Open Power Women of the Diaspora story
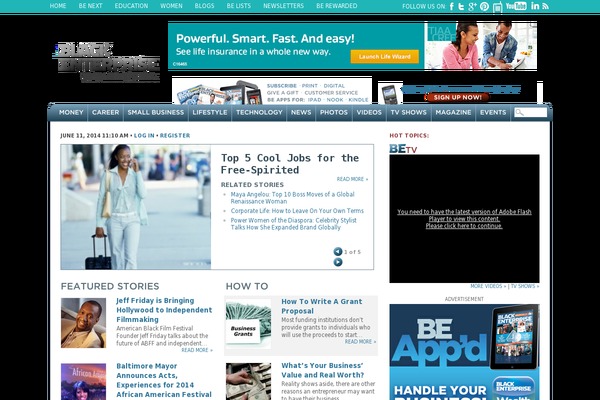 coord(293,224)
